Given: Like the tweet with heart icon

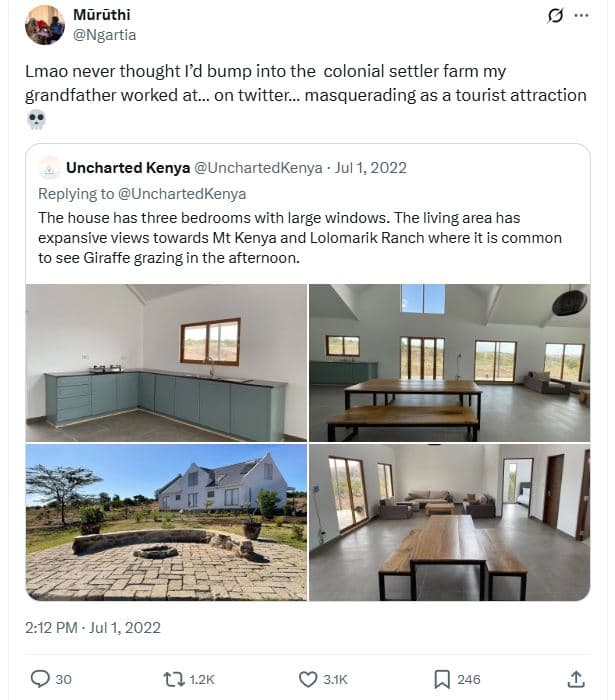Looking at the screenshot, I should [x=310, y=679].
